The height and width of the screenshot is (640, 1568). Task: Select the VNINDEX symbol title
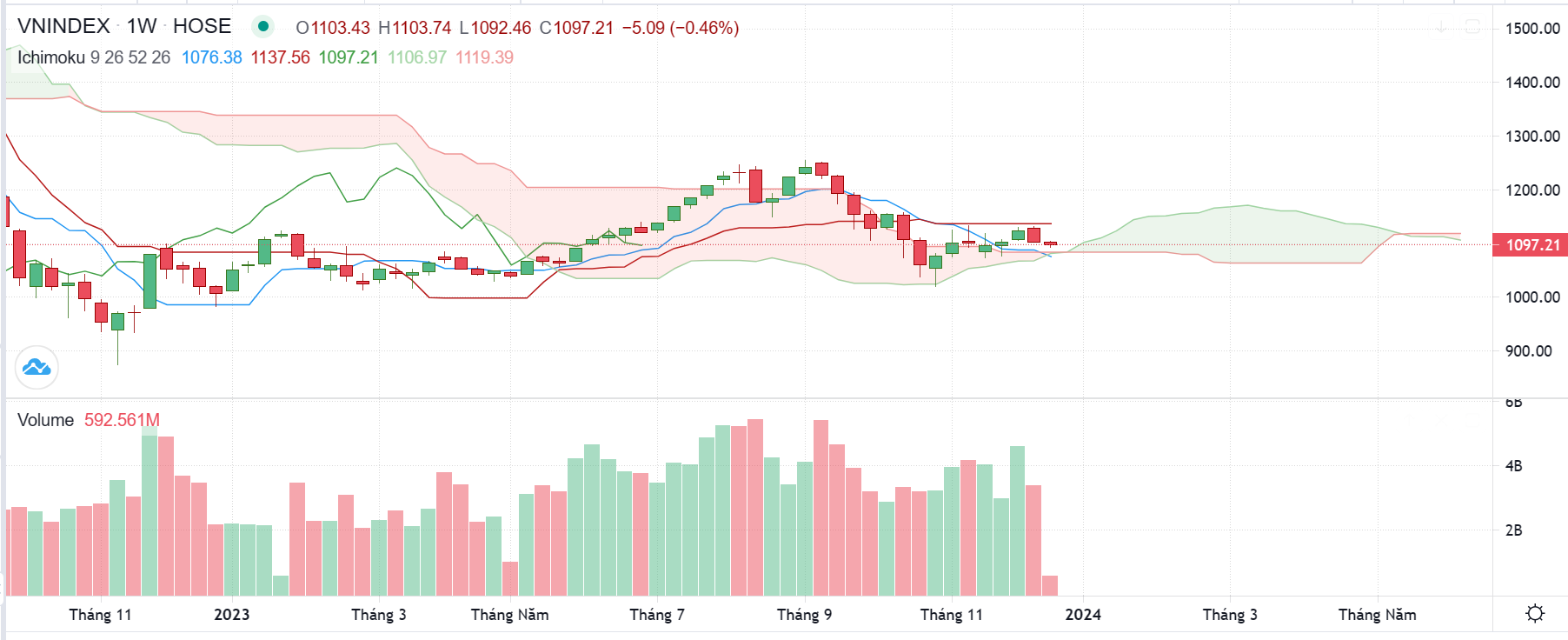coord(64,27)
